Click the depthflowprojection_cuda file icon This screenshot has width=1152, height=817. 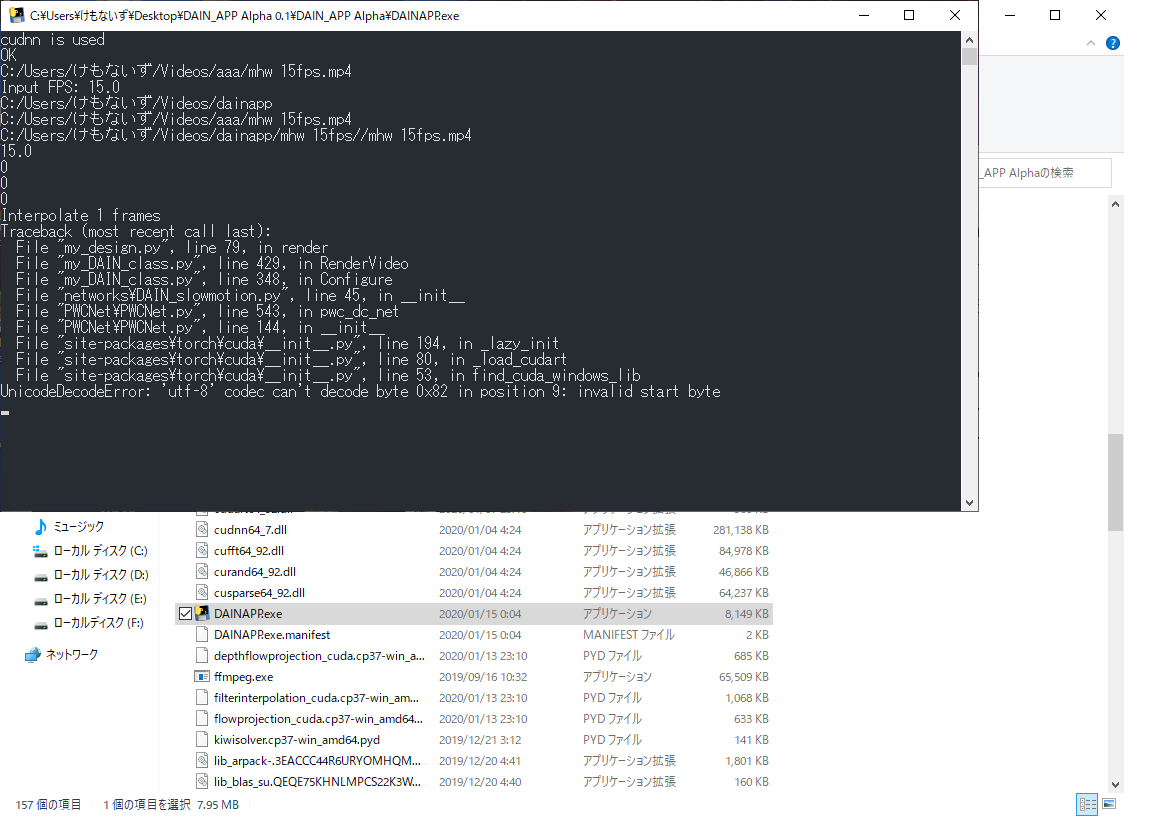(202, 655)
